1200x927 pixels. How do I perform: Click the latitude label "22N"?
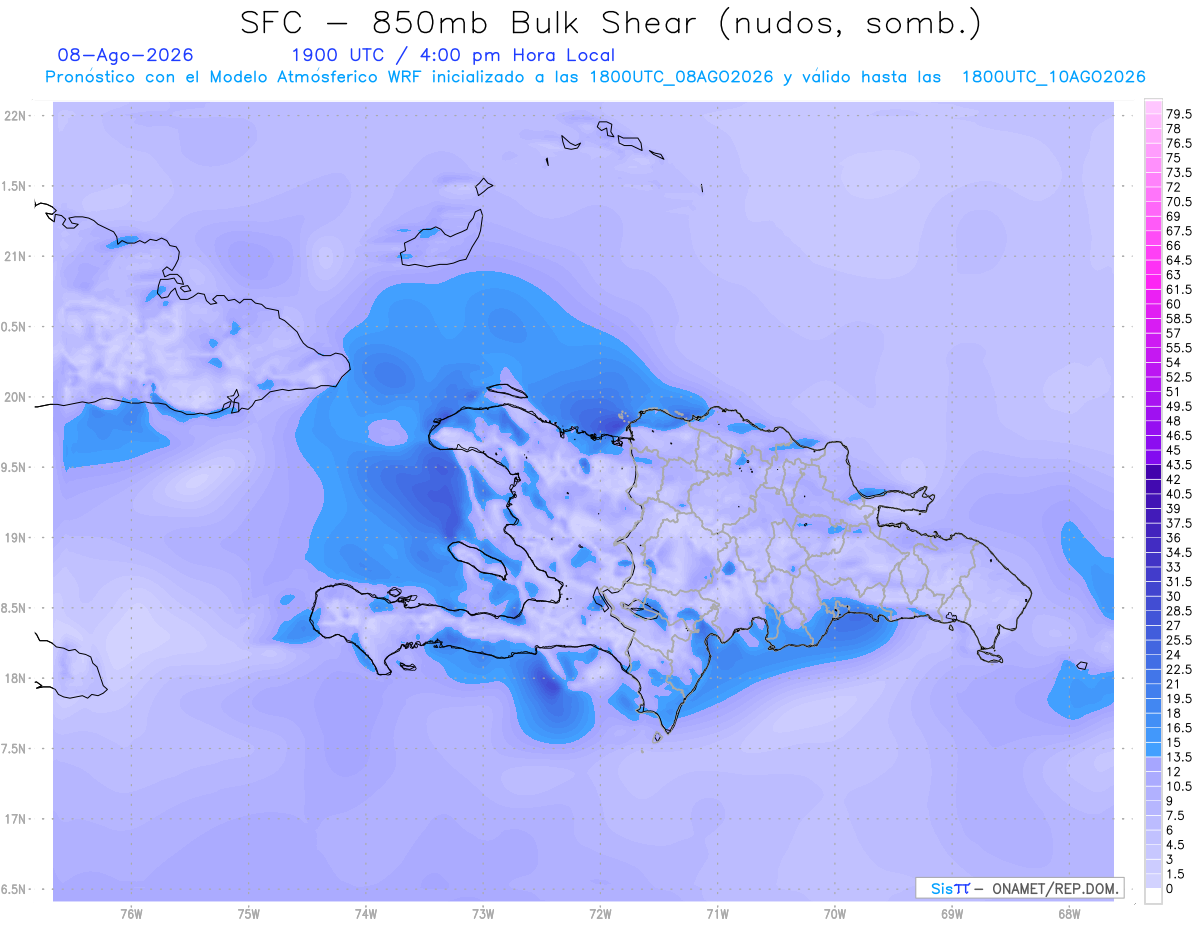[15, 116]
